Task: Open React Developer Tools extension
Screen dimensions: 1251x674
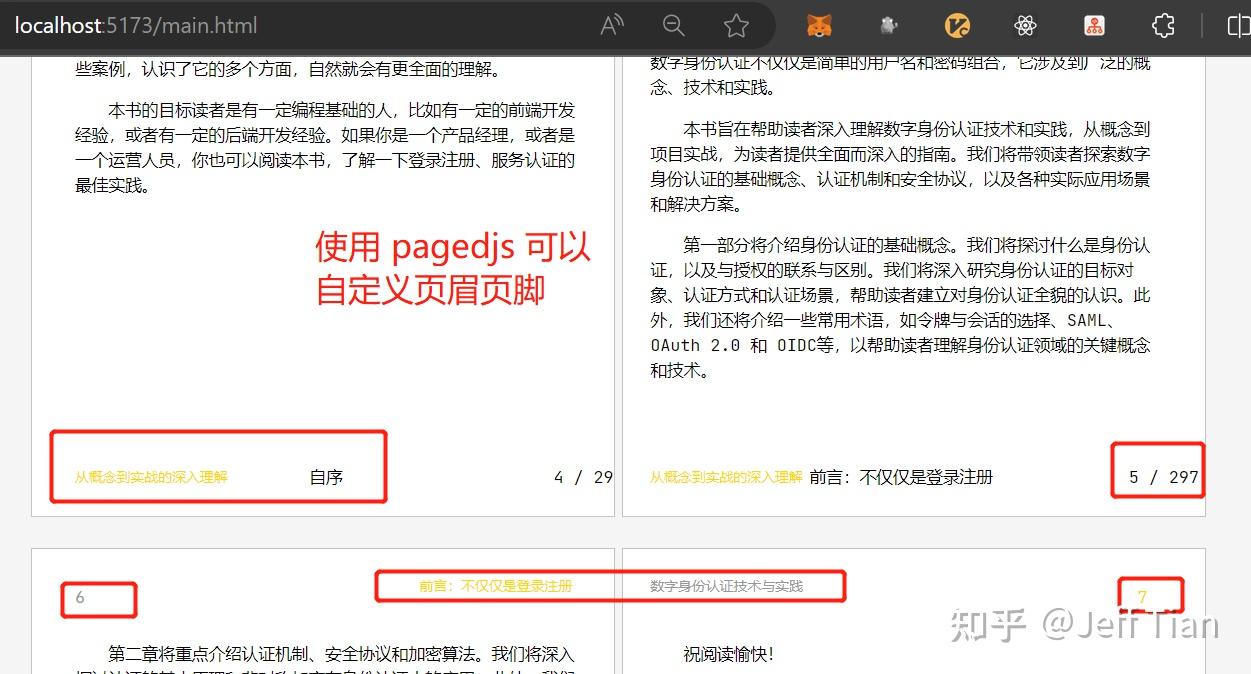Action: pos(1025,26)
